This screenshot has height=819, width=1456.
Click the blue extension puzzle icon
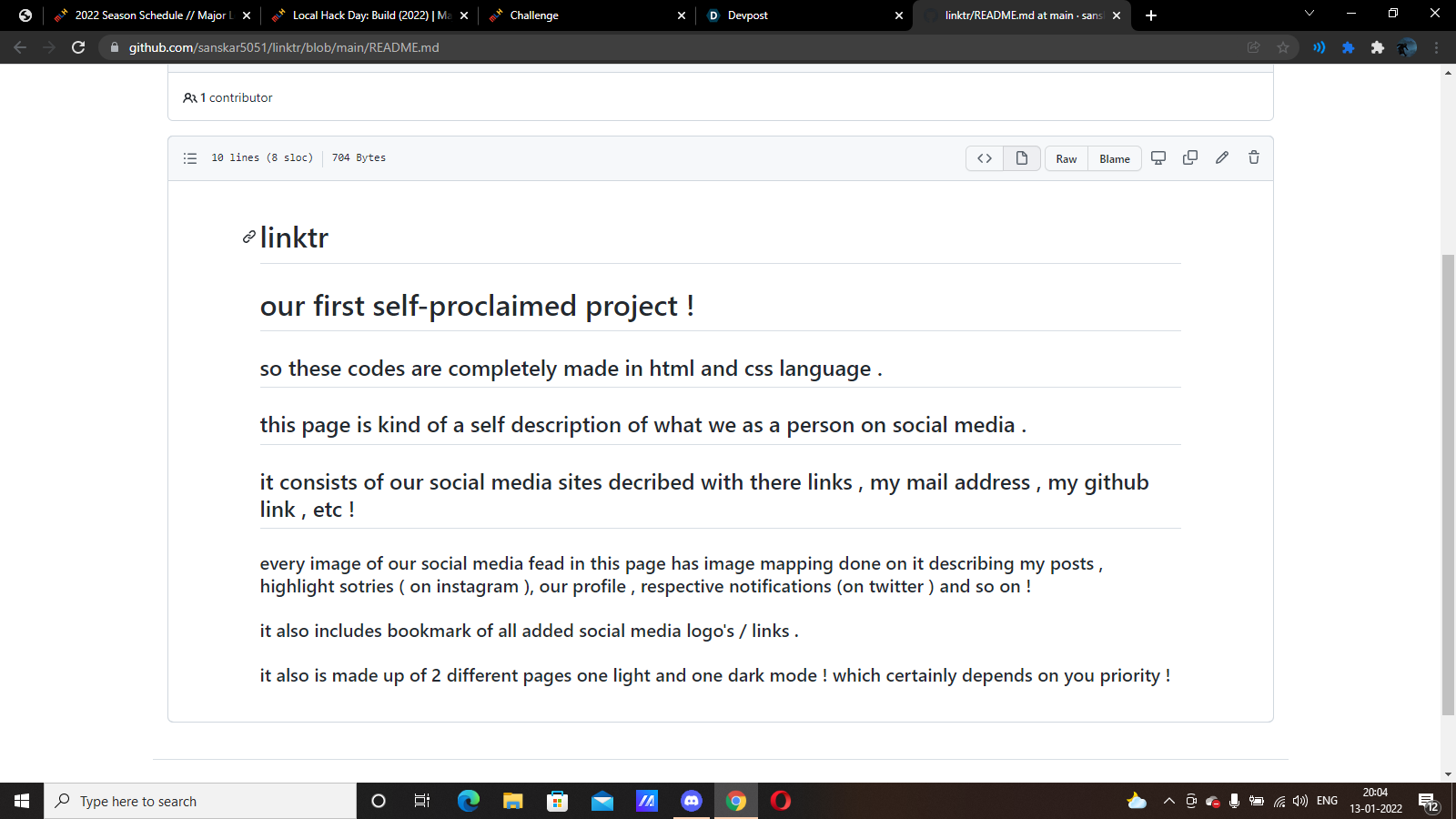click(1348, 47)
